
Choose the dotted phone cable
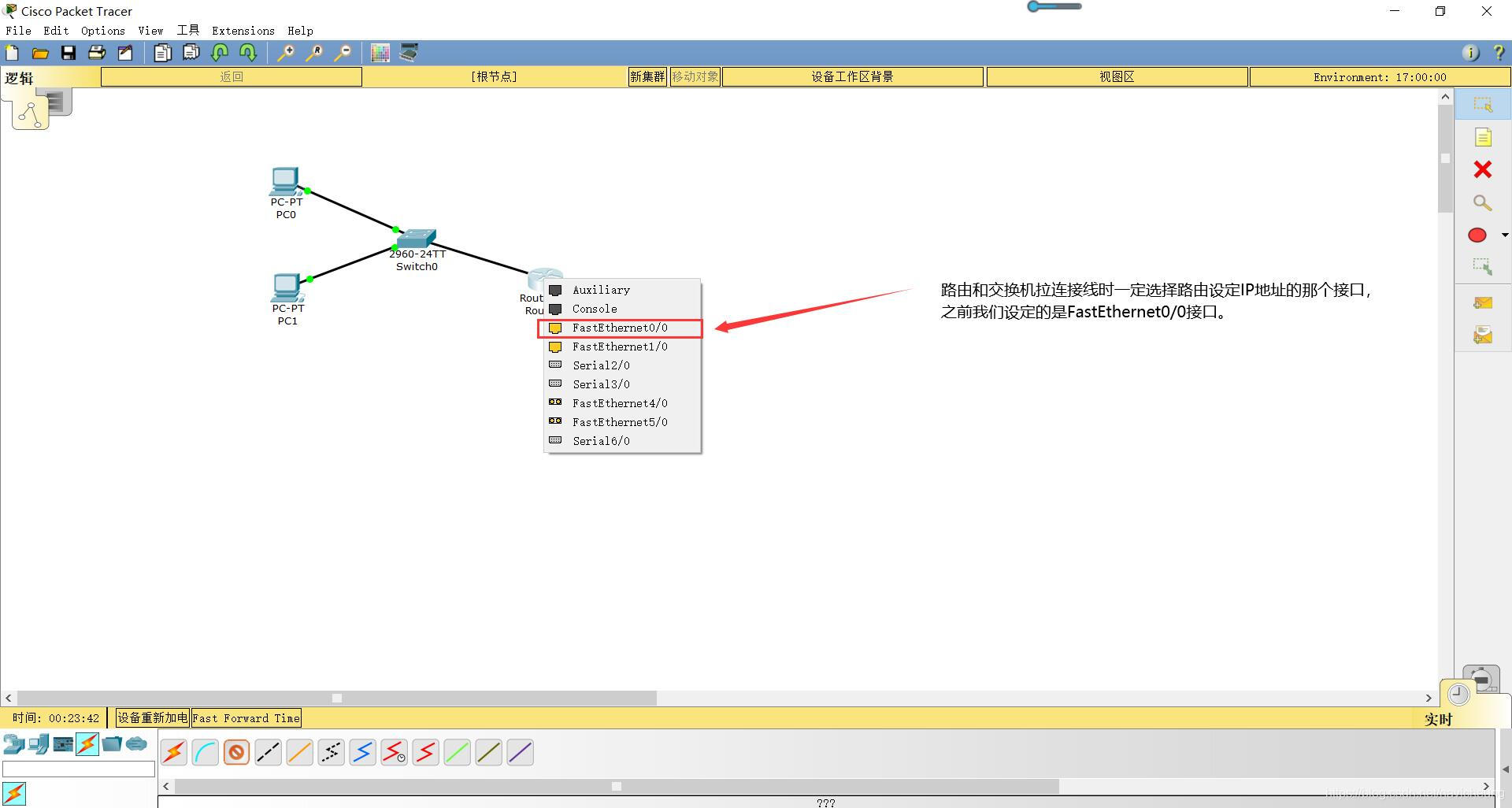[x=332, y=753]
